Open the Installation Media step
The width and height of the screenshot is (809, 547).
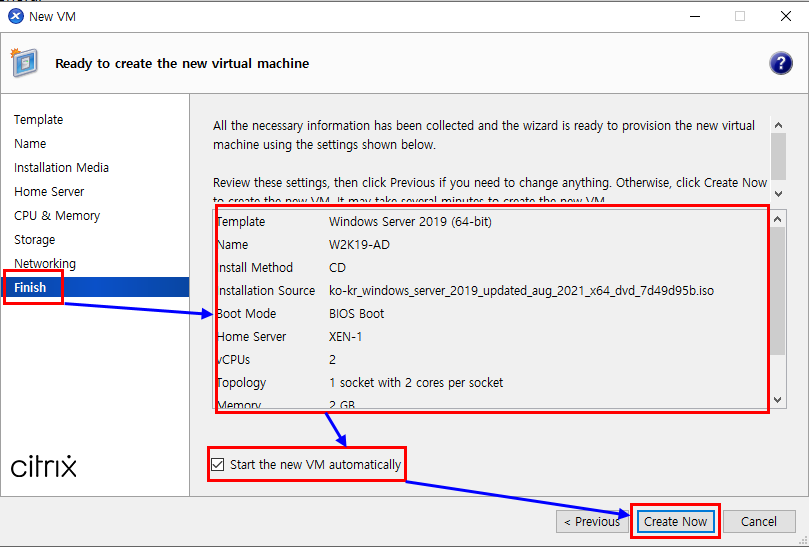61,168
